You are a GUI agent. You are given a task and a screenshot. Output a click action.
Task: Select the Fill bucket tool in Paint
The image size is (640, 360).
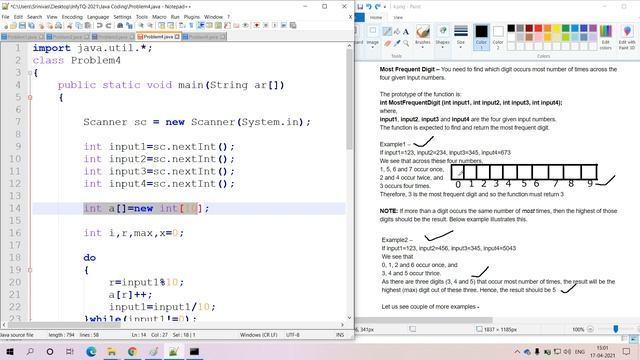(397, 32)
